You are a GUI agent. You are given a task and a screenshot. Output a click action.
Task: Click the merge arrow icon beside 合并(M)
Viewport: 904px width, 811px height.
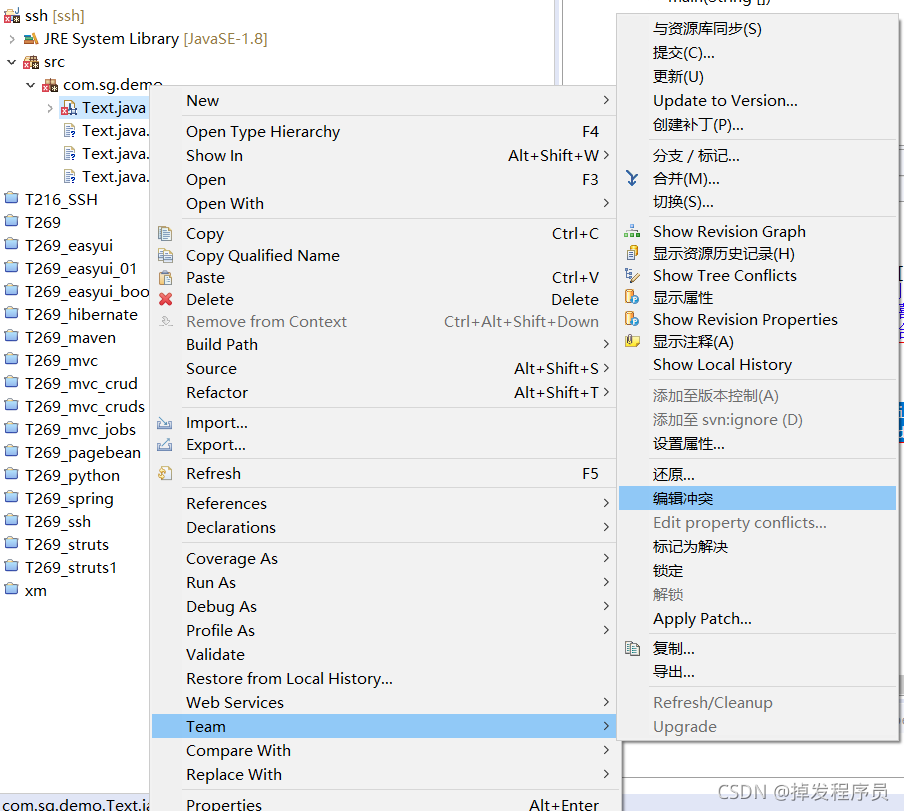coord(632,179)
